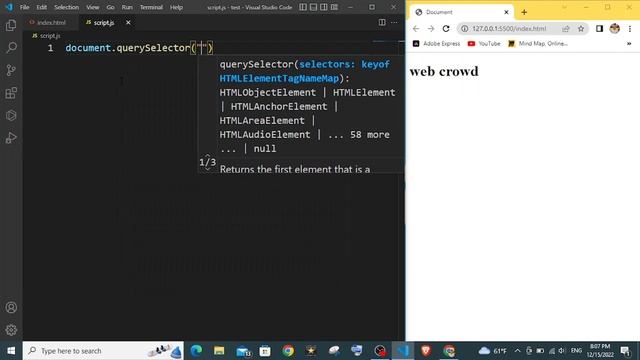This screenshot has width=640, height=360.
Task: Customize layout from title bar icon
Action: 334,7
